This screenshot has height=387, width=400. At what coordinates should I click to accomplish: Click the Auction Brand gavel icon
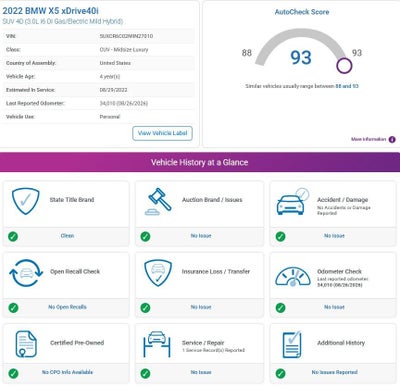click(x=158, y=201)
